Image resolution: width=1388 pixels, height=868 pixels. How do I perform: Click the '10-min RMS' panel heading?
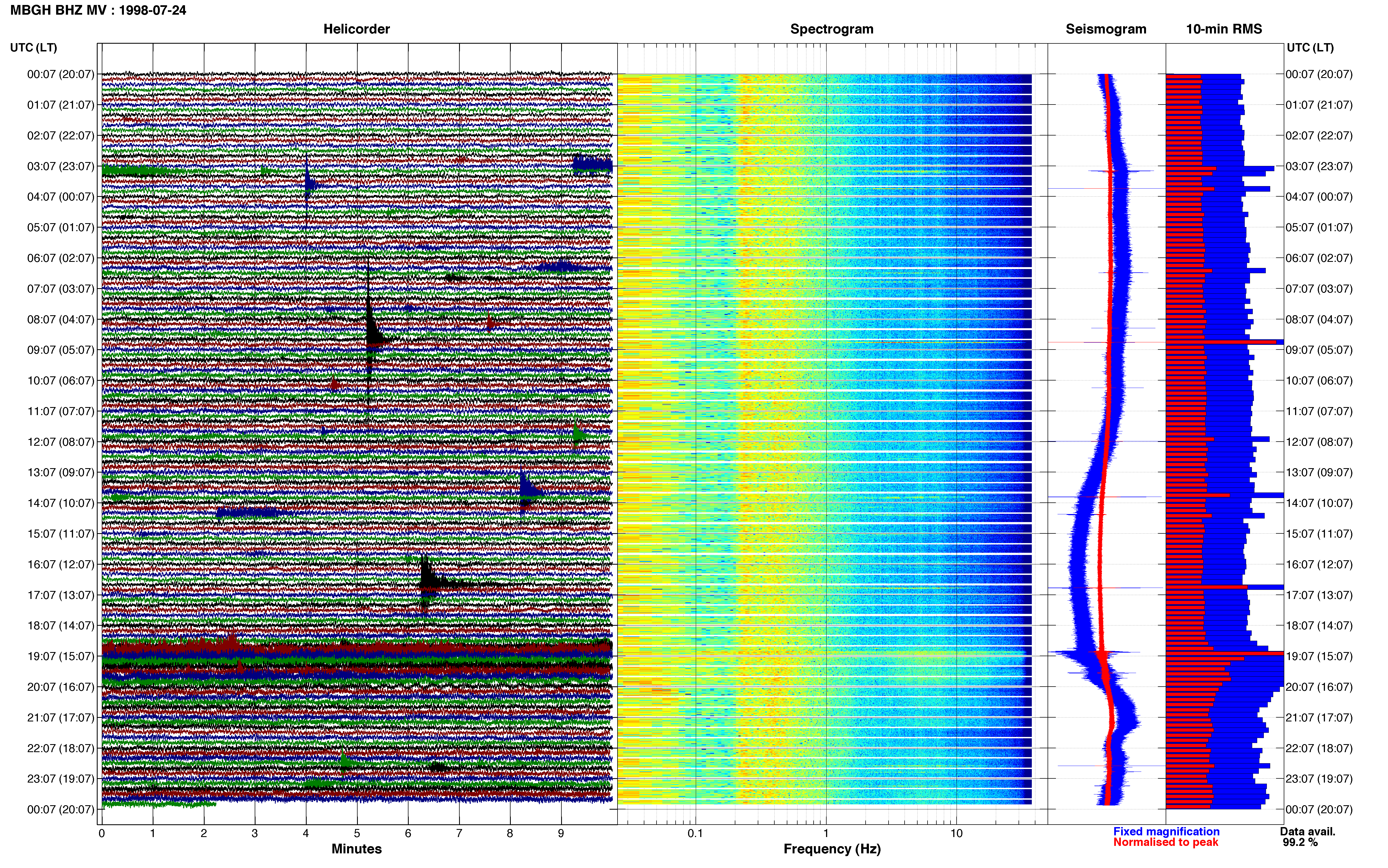1224,29
